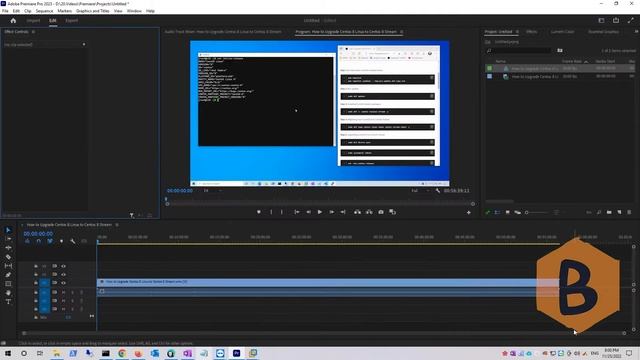Open the Program monitor button editor plus
Viewport: 640px width, 360px height.
coord(469,213)
